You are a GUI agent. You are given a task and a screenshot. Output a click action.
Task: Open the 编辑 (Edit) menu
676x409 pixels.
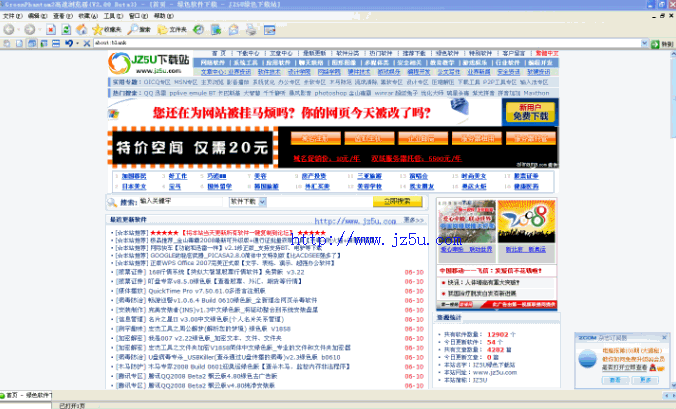point(37,16)
